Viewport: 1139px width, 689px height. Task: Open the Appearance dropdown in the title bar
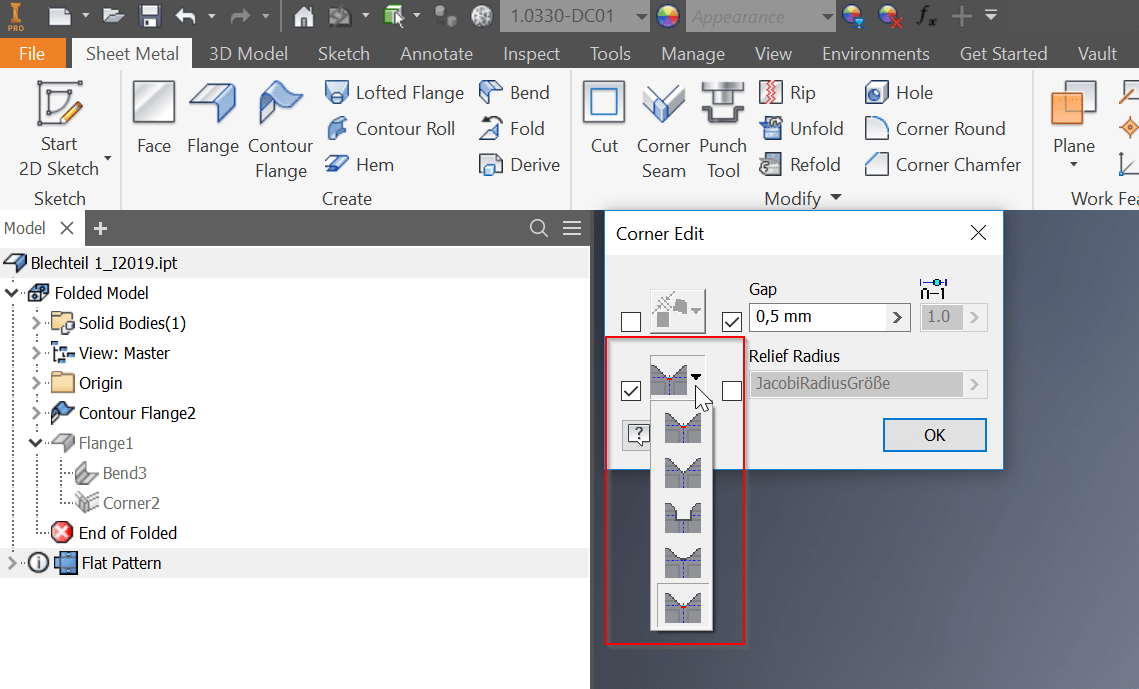(825, 17)
